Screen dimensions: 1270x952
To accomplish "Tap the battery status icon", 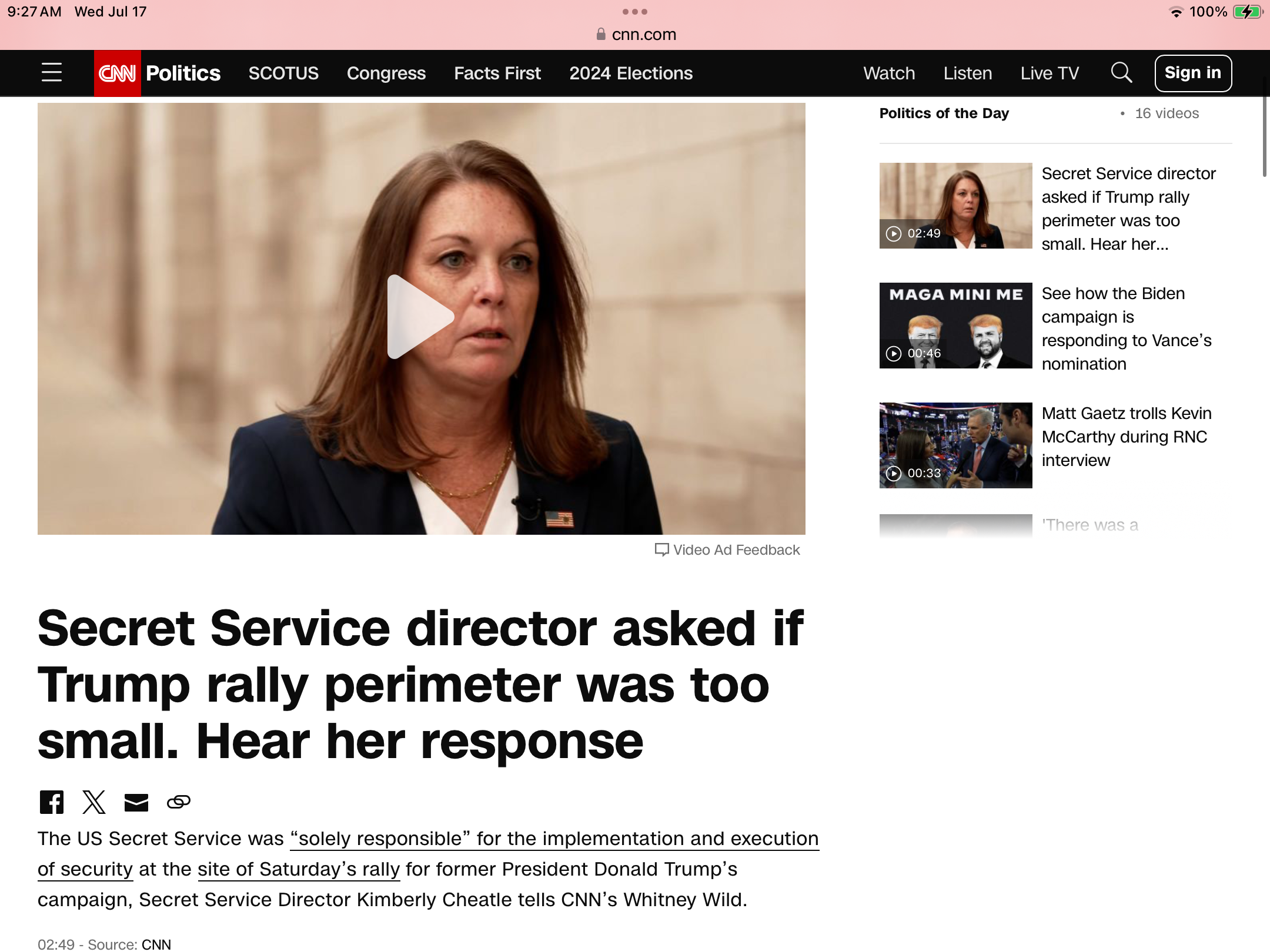I will 1248,12.
